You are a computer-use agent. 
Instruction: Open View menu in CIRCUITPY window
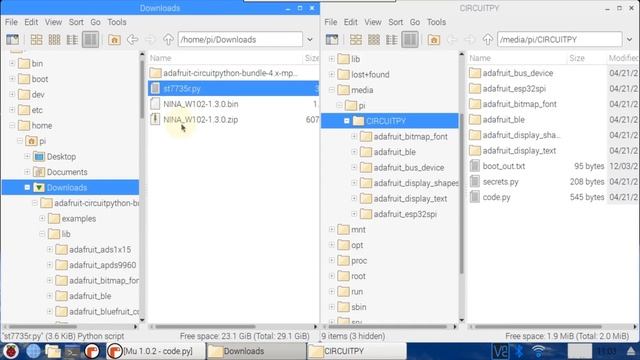click(373, 22)
